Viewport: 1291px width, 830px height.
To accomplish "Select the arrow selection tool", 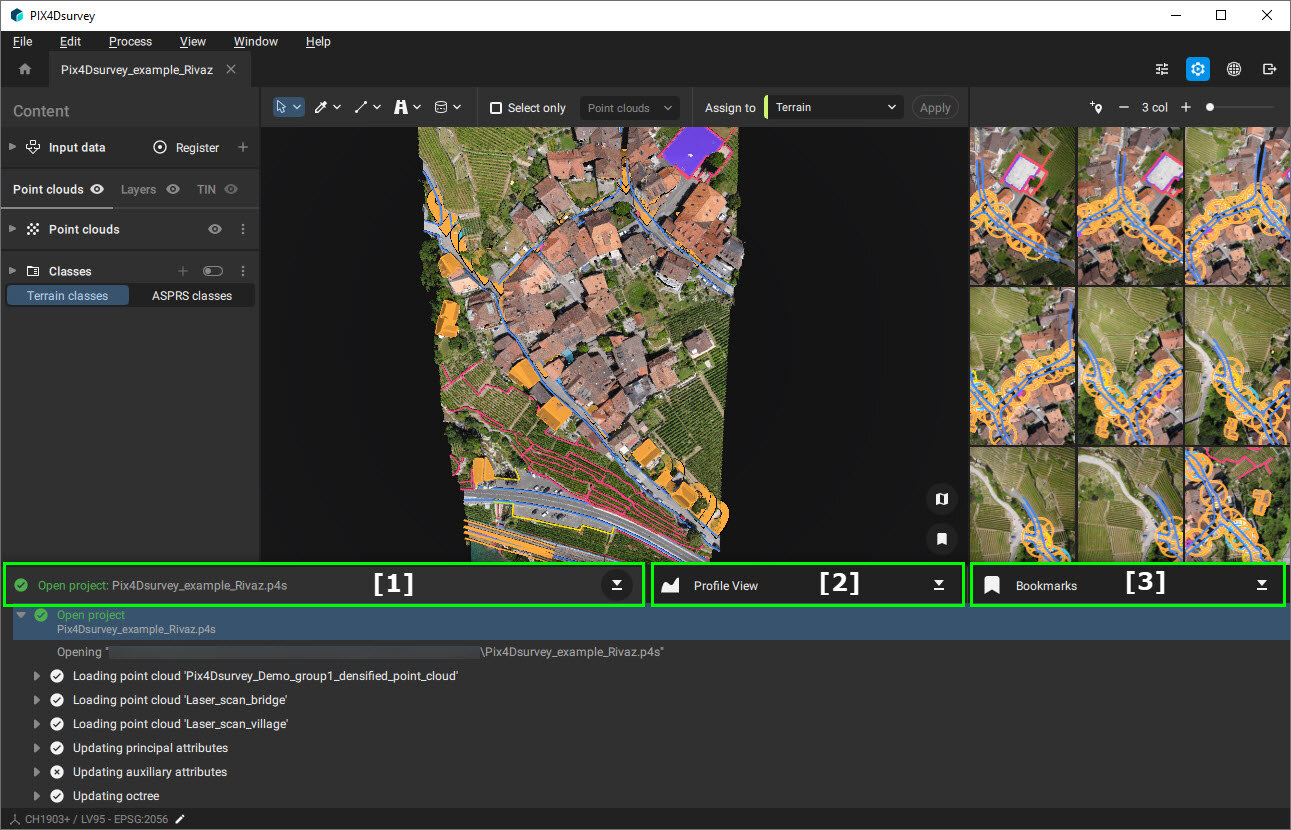I will 283,107.
